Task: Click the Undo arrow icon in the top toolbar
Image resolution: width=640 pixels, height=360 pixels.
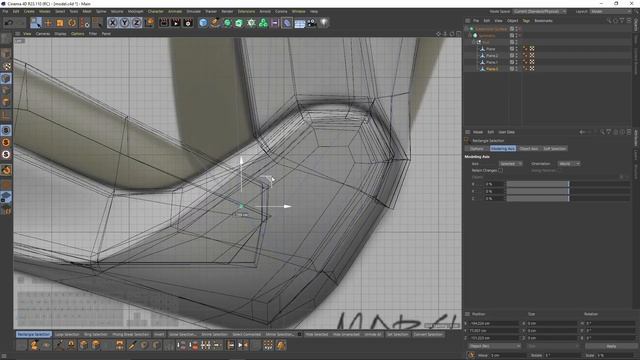Action: pos(9,23)
